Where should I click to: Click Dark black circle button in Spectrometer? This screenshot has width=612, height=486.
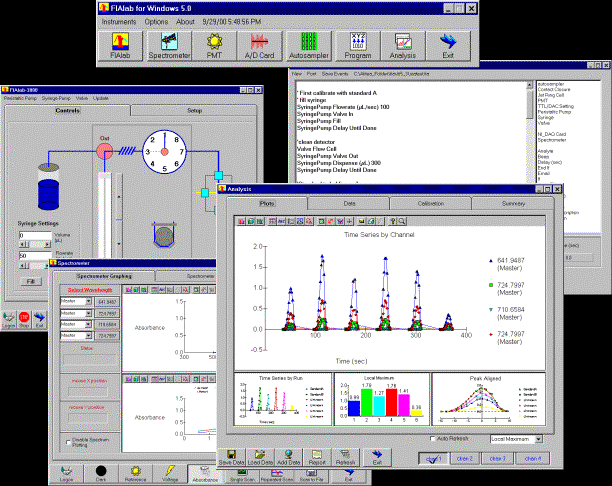[x=101, y=474]
